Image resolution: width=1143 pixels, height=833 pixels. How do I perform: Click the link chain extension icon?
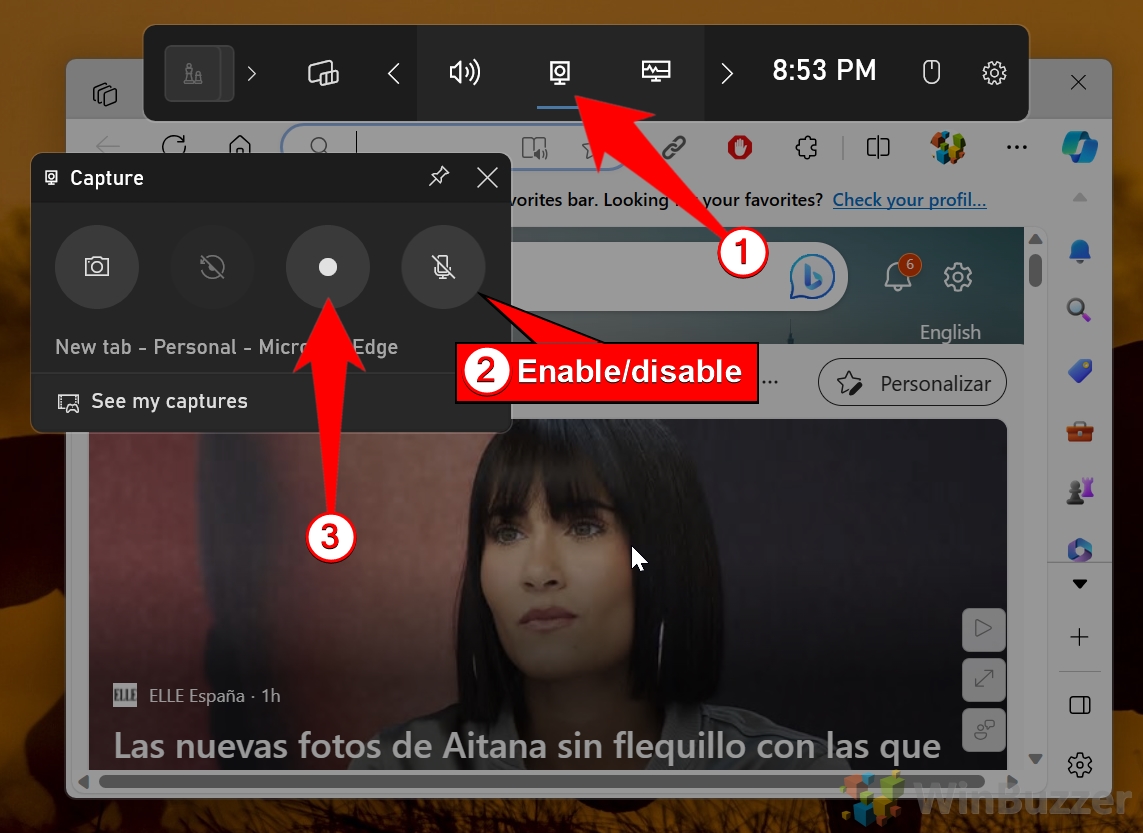674,147
